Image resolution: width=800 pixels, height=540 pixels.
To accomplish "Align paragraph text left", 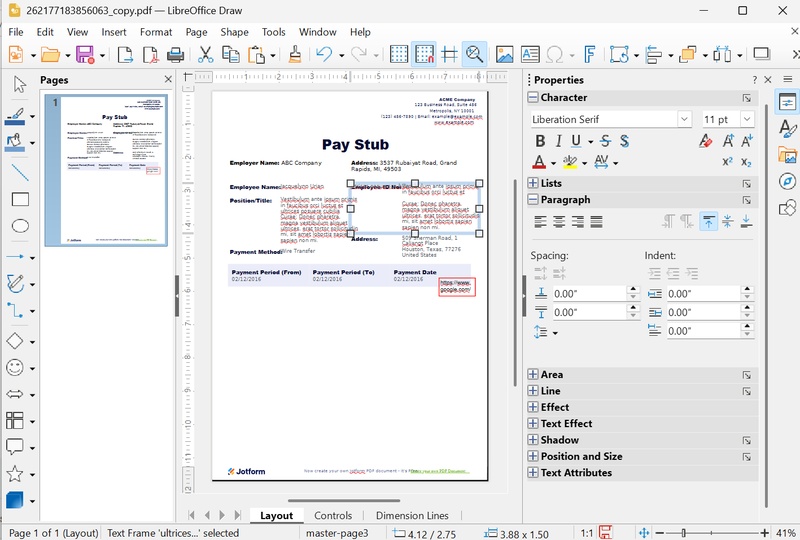I will click(x=540, y=222).
